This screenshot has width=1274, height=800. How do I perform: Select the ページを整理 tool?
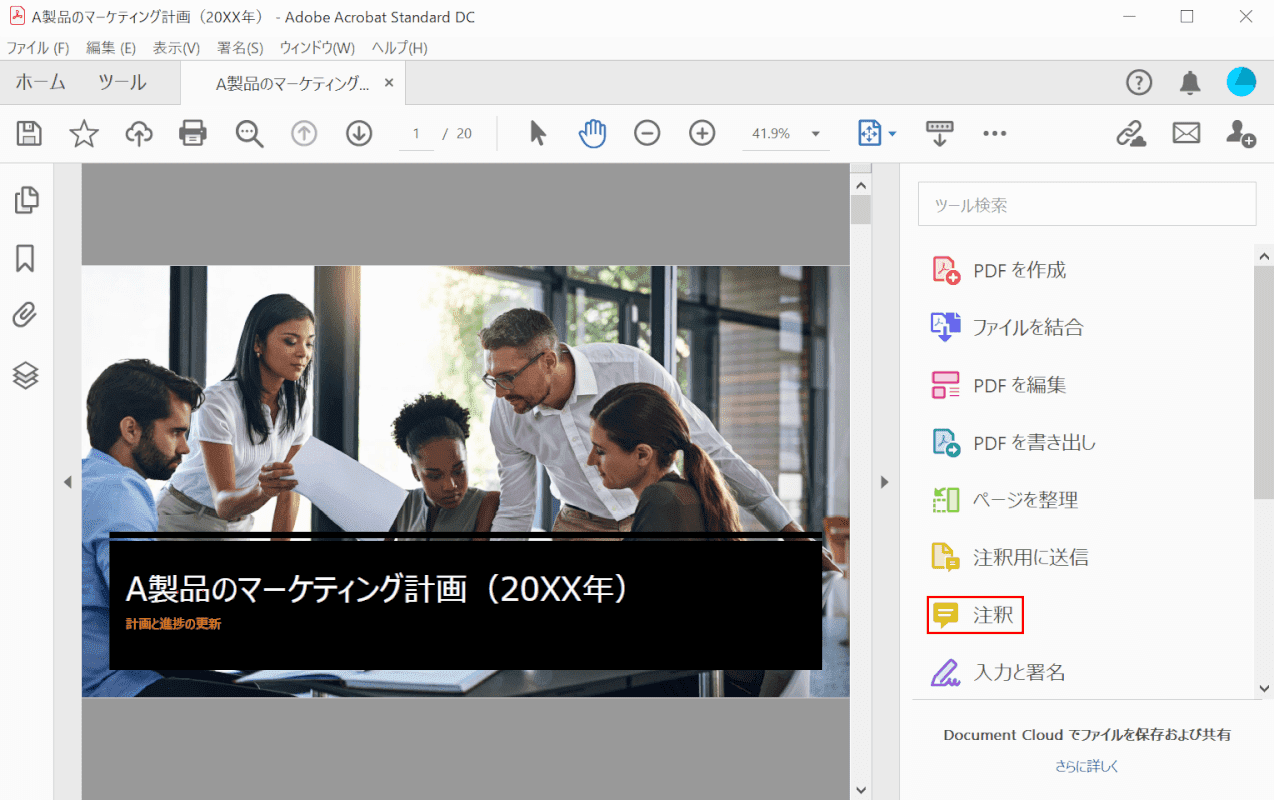coord(1005,500)
